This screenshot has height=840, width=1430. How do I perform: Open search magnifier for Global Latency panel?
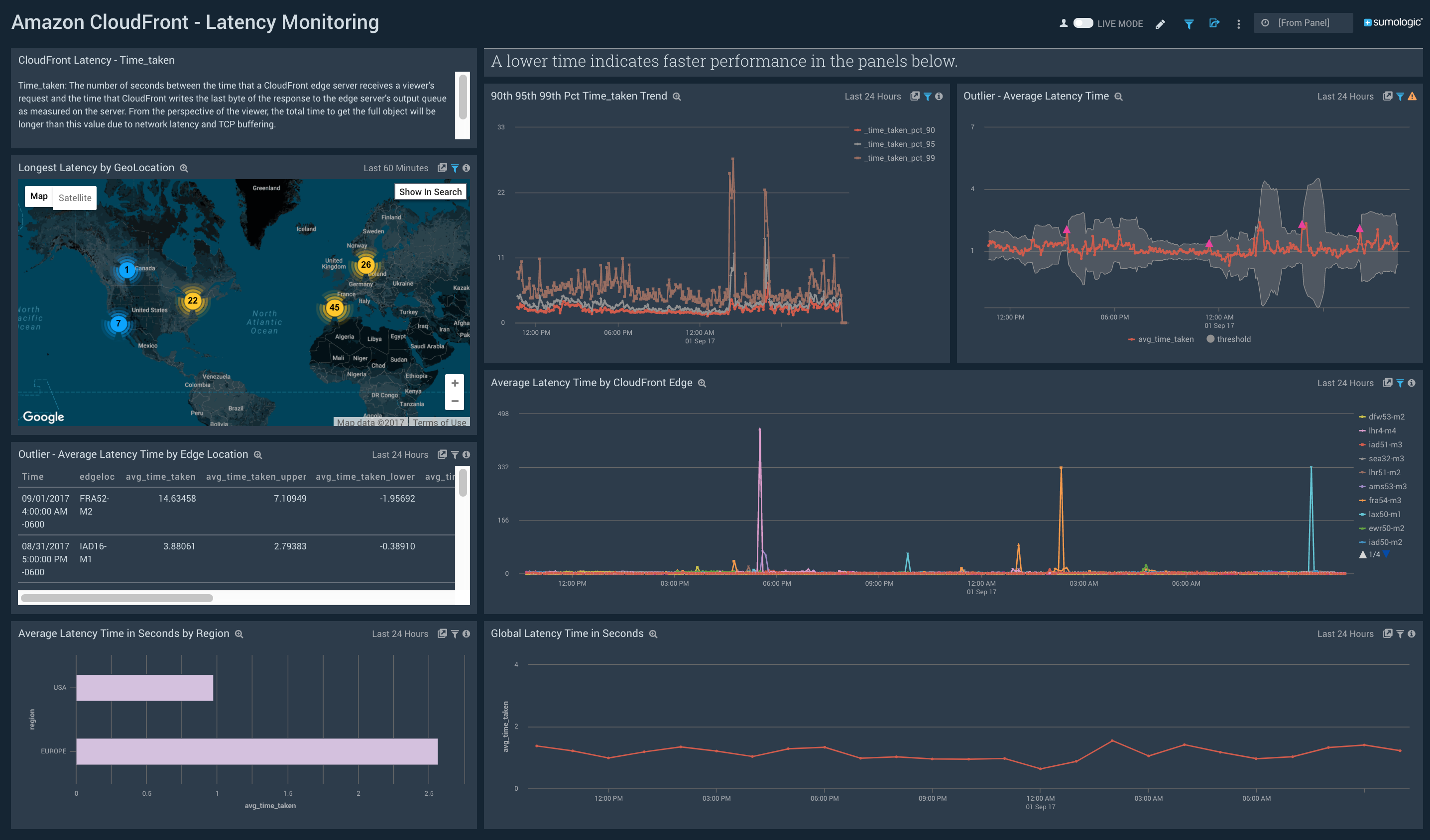point(653,634)
